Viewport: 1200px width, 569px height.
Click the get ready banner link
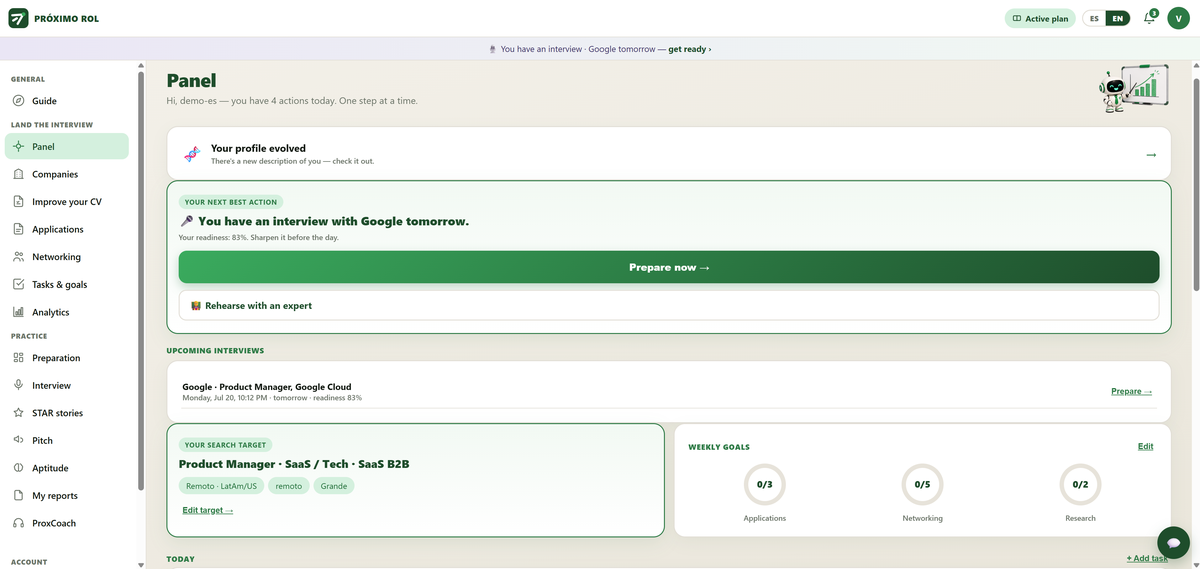[690, 49]
